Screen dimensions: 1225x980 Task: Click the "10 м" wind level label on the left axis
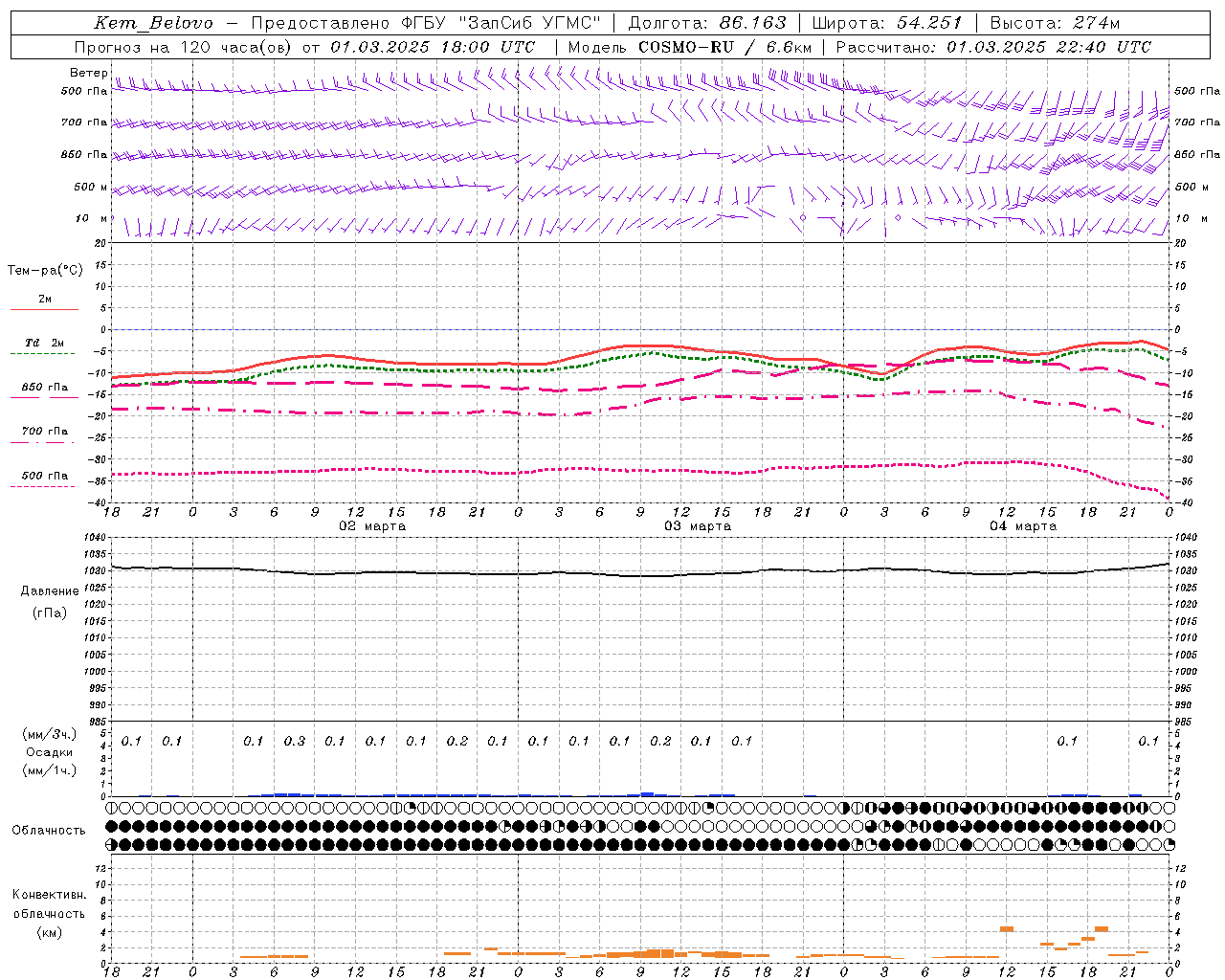92,218
